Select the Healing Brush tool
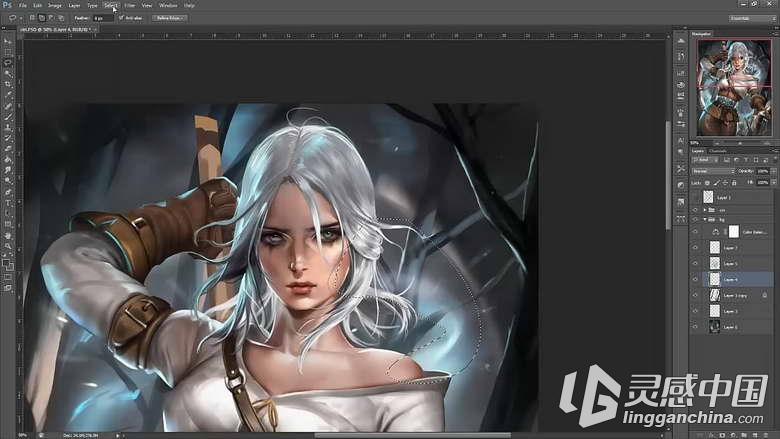This screenshot has width=780, height=439. 7,106
